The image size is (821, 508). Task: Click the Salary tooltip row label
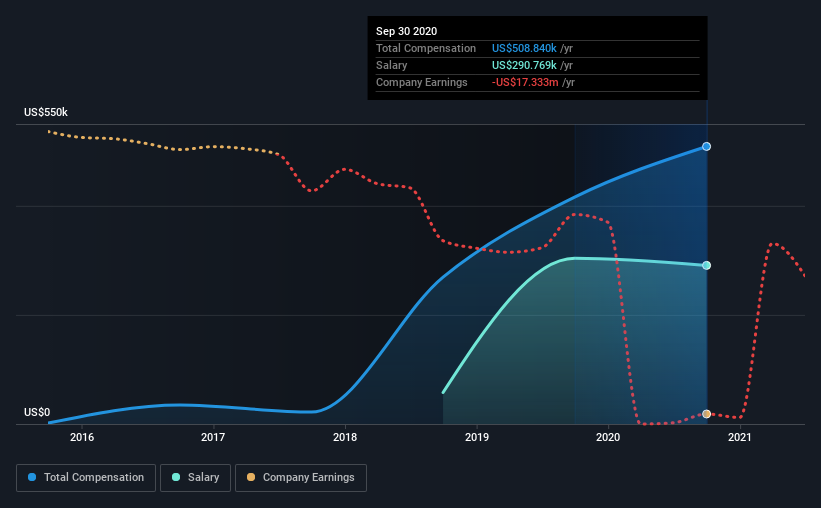[x=391, y=65]
